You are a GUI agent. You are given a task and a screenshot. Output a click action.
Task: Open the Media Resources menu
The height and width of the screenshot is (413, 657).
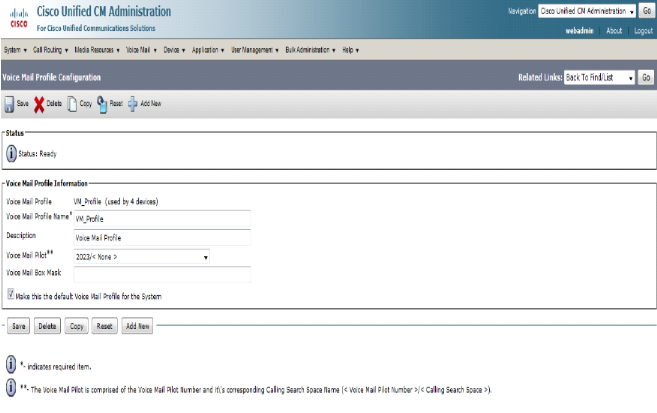[x=97, y=50]
